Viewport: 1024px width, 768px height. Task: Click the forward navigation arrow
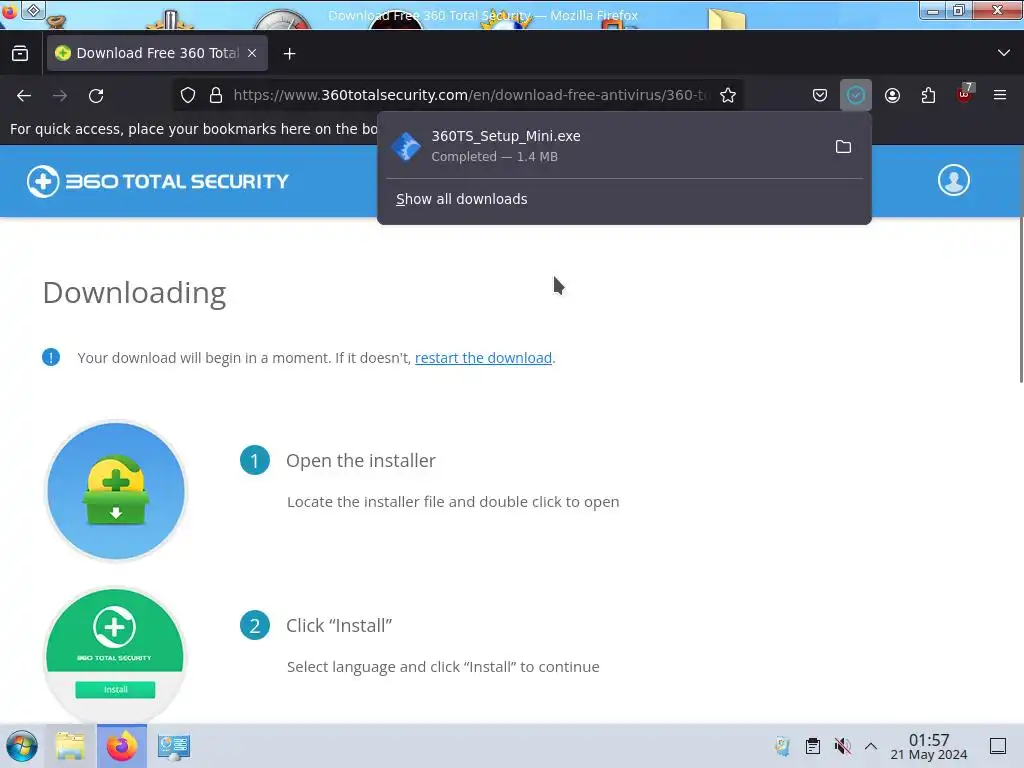[x=60, y=95]
